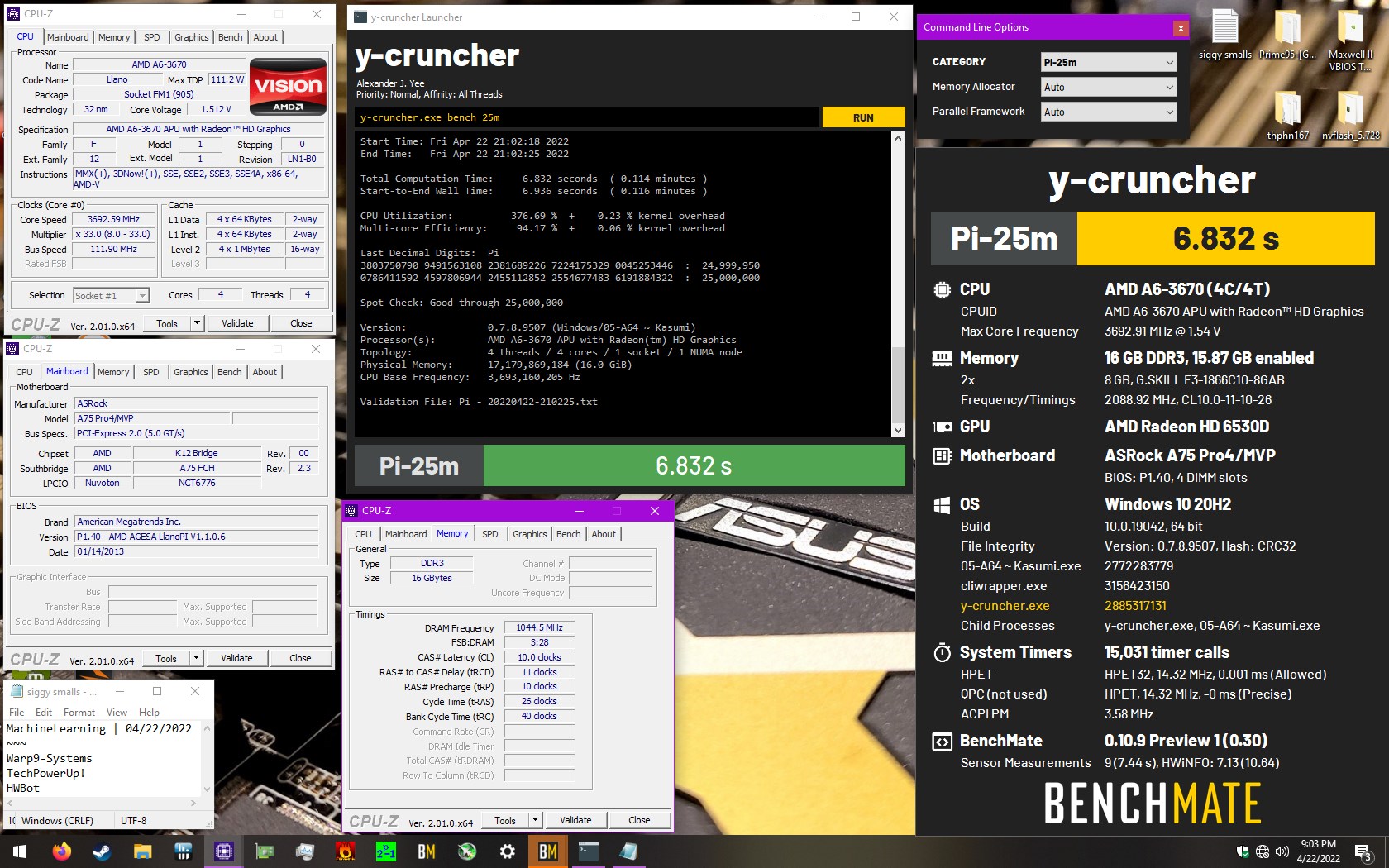Viewport: 1389px width, 868px height.
Task: Switch to CPU tab in Memory CPU-Z window
Action: (364, 534)
